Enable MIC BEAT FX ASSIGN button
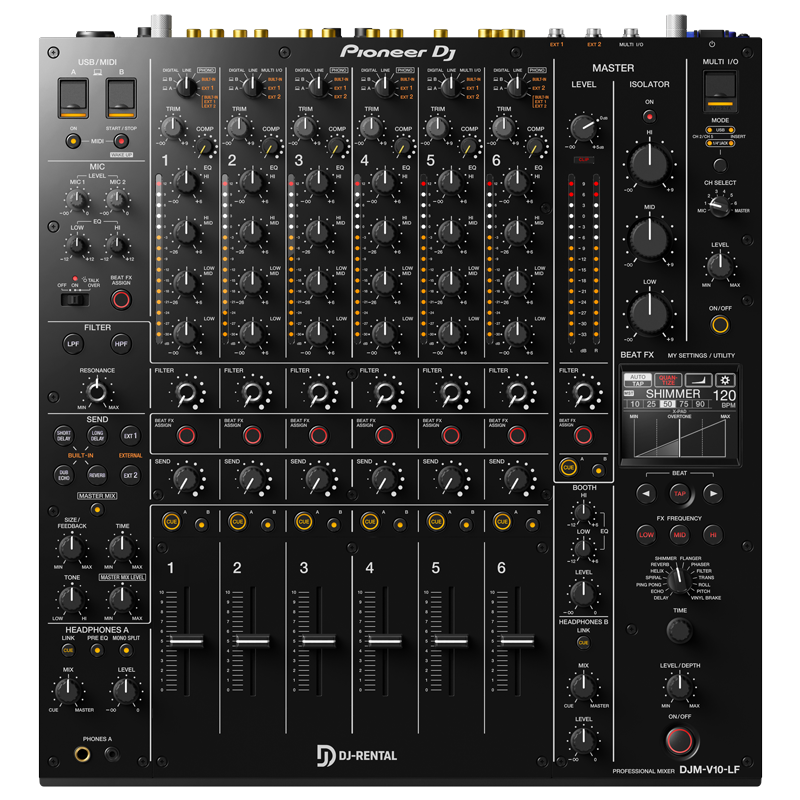 [x=121, y=299]
